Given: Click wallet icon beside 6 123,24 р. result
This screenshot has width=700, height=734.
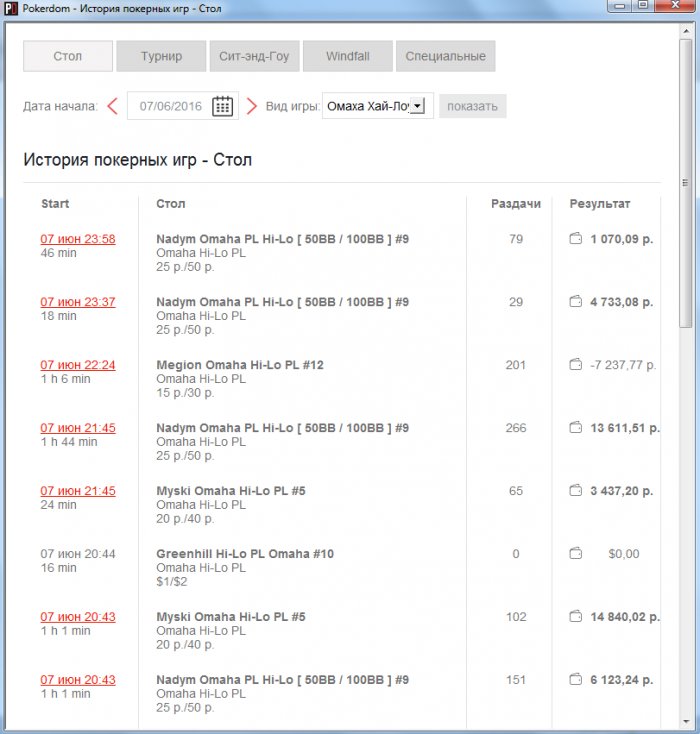Looking at the screenshot, I should 575,680.
